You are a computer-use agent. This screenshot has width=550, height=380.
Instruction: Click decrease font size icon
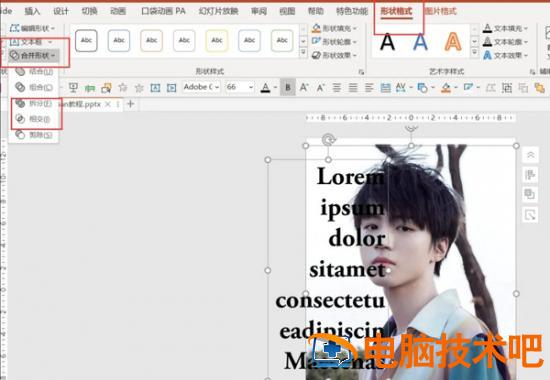point(320,87)
